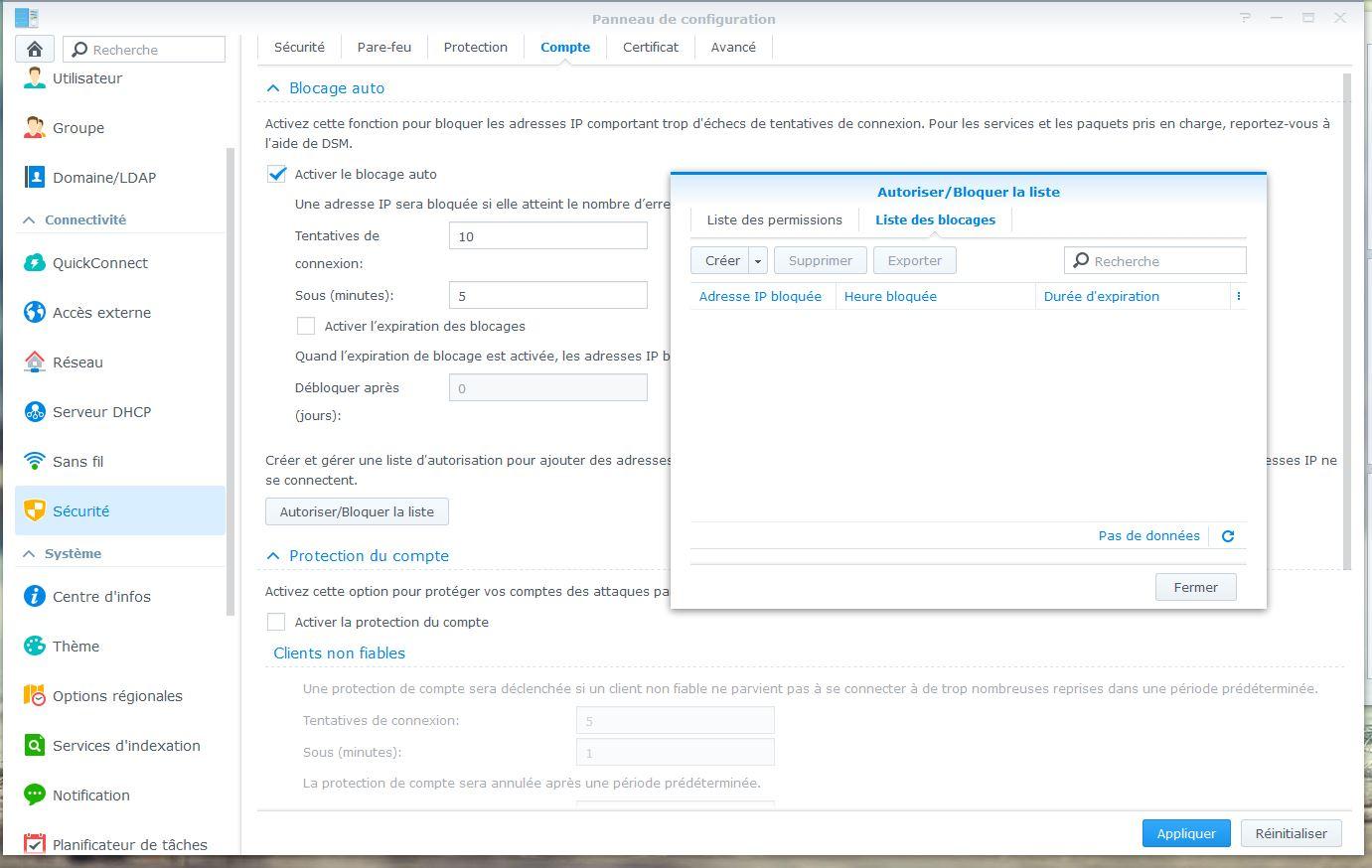This screenshot has height=868, width=1372.
Task: Refresh the blocked list with reload icon
Action: point(1228,536)
